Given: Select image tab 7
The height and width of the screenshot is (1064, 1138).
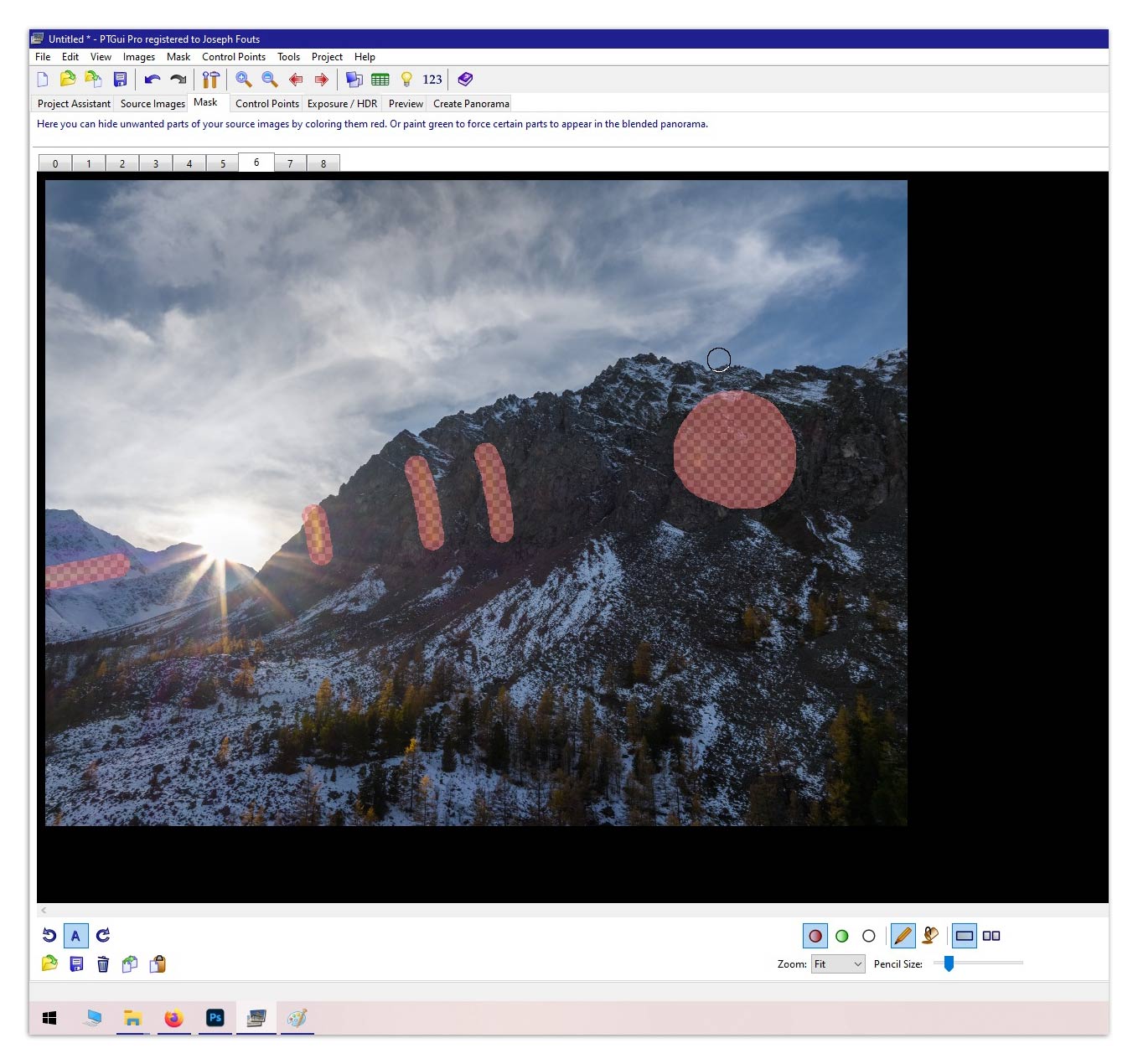Looking at the screenshot, I should click(290, 163).
